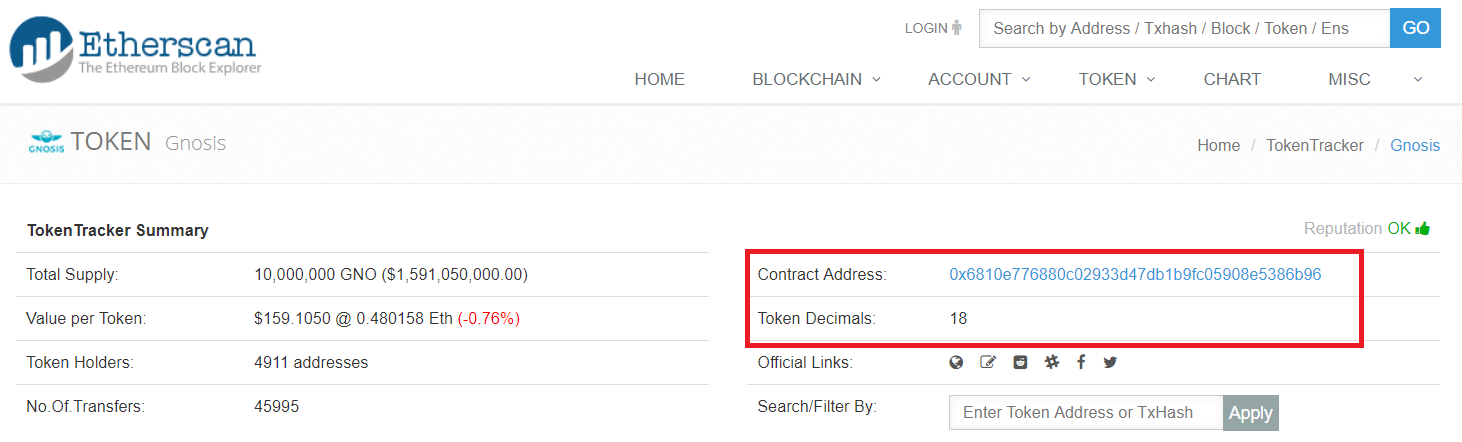Click the Reputation OK thumbs-up icon
This screenshot has height=442, width=1462.
(1423, 229)
